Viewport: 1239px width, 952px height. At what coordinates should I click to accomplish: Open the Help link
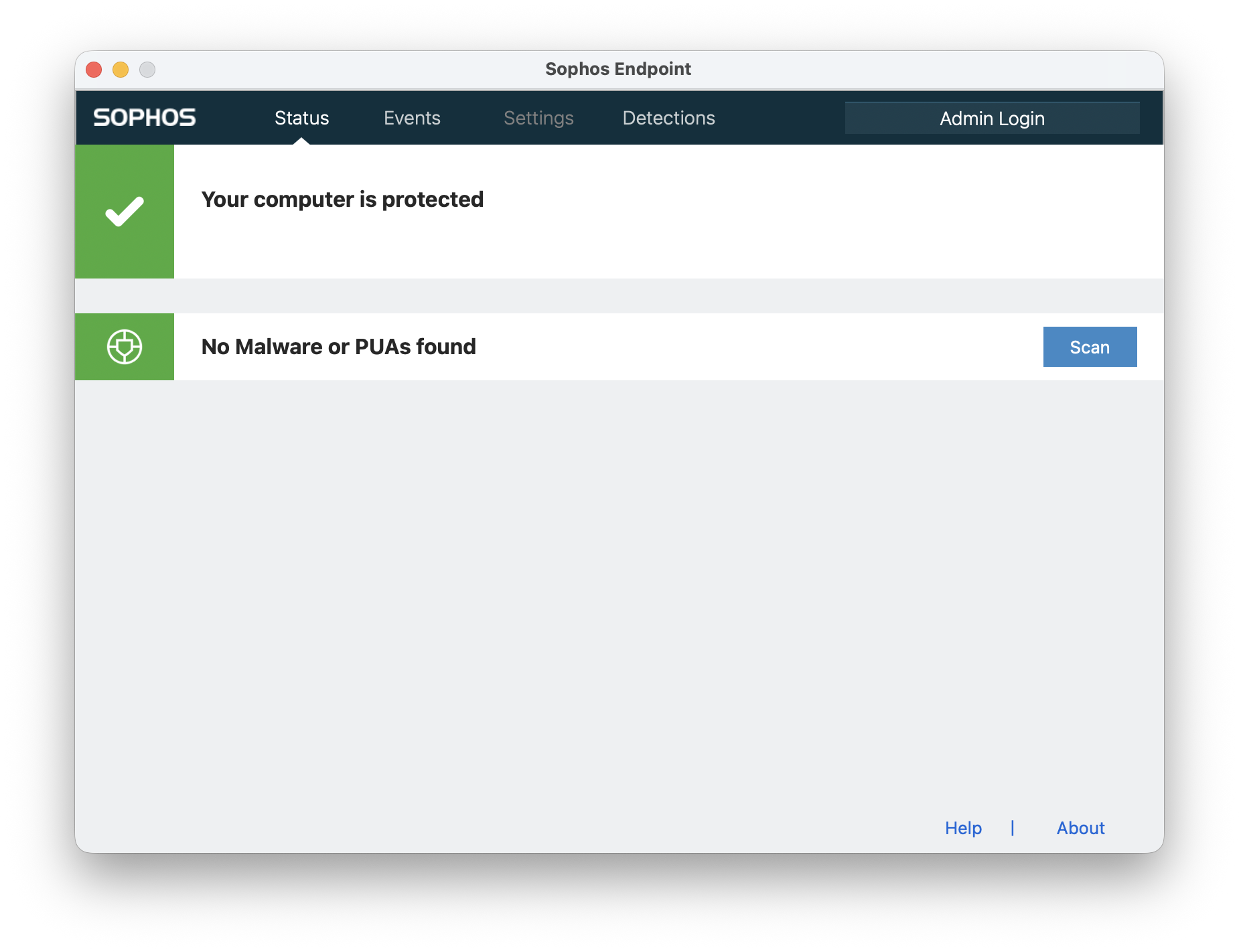pyautogui.click(x=963, y=828)
